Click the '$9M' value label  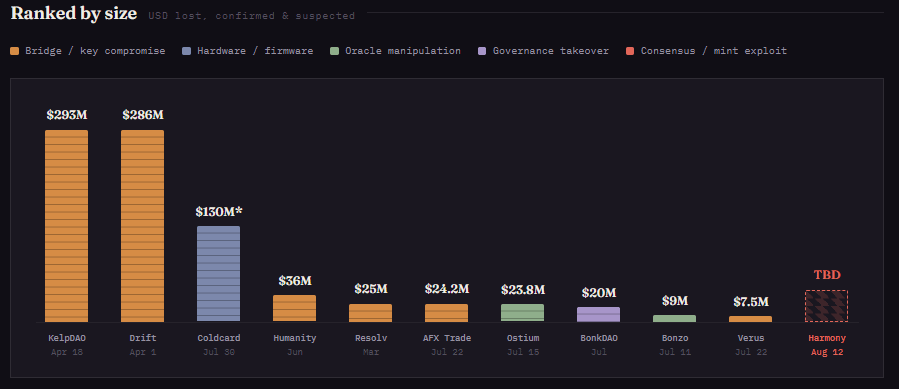(675, 301)
